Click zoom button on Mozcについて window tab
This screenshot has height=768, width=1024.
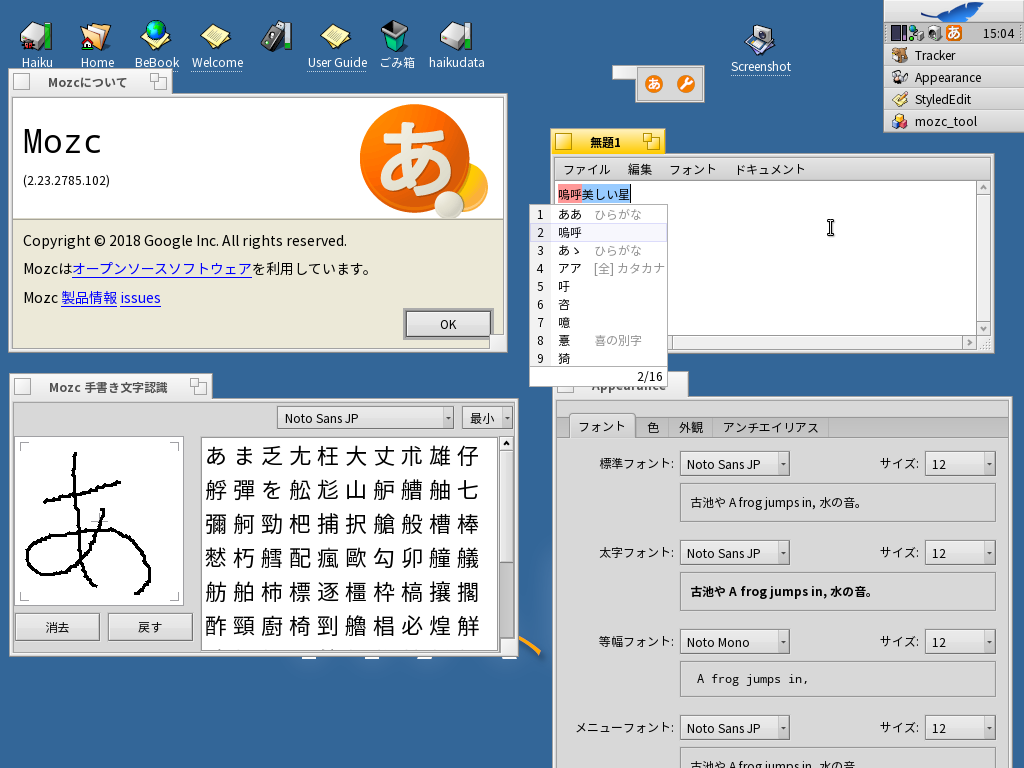click(x=158, y=82)
